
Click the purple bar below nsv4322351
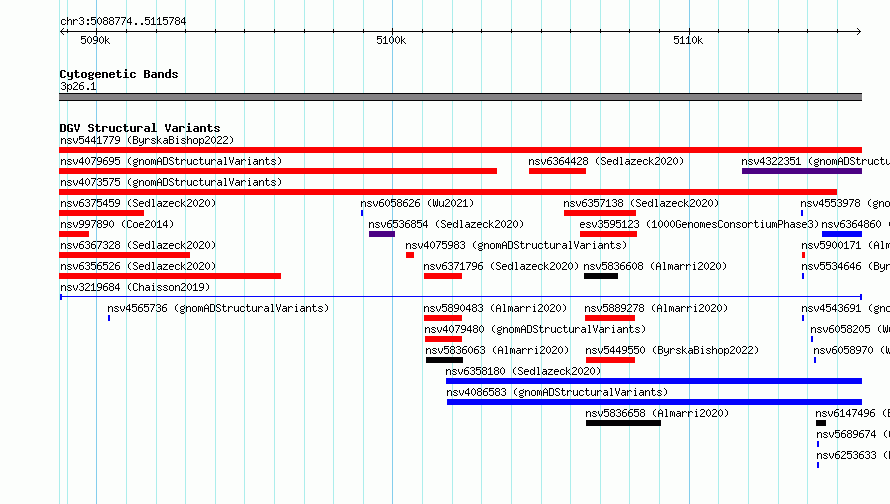(x=801, y=171)
